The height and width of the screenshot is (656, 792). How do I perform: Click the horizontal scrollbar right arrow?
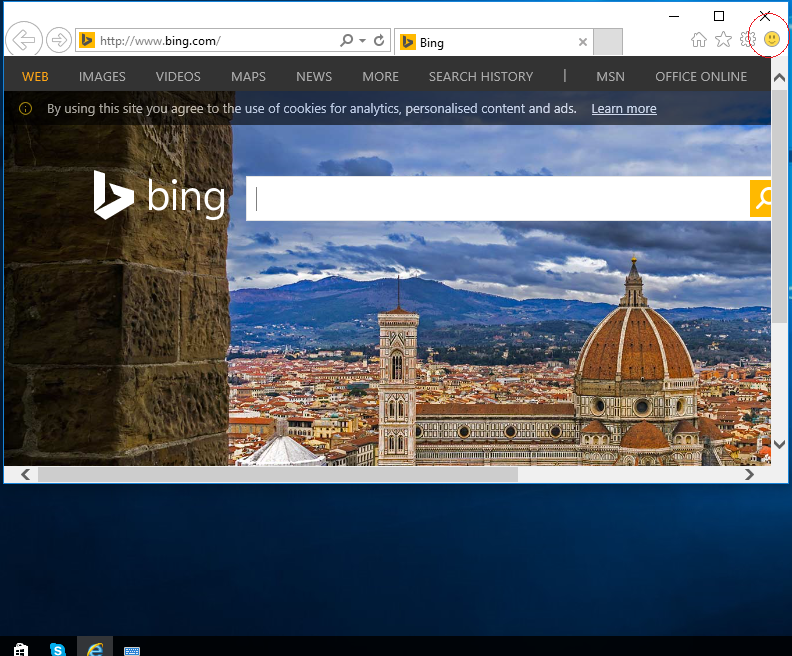750,474
